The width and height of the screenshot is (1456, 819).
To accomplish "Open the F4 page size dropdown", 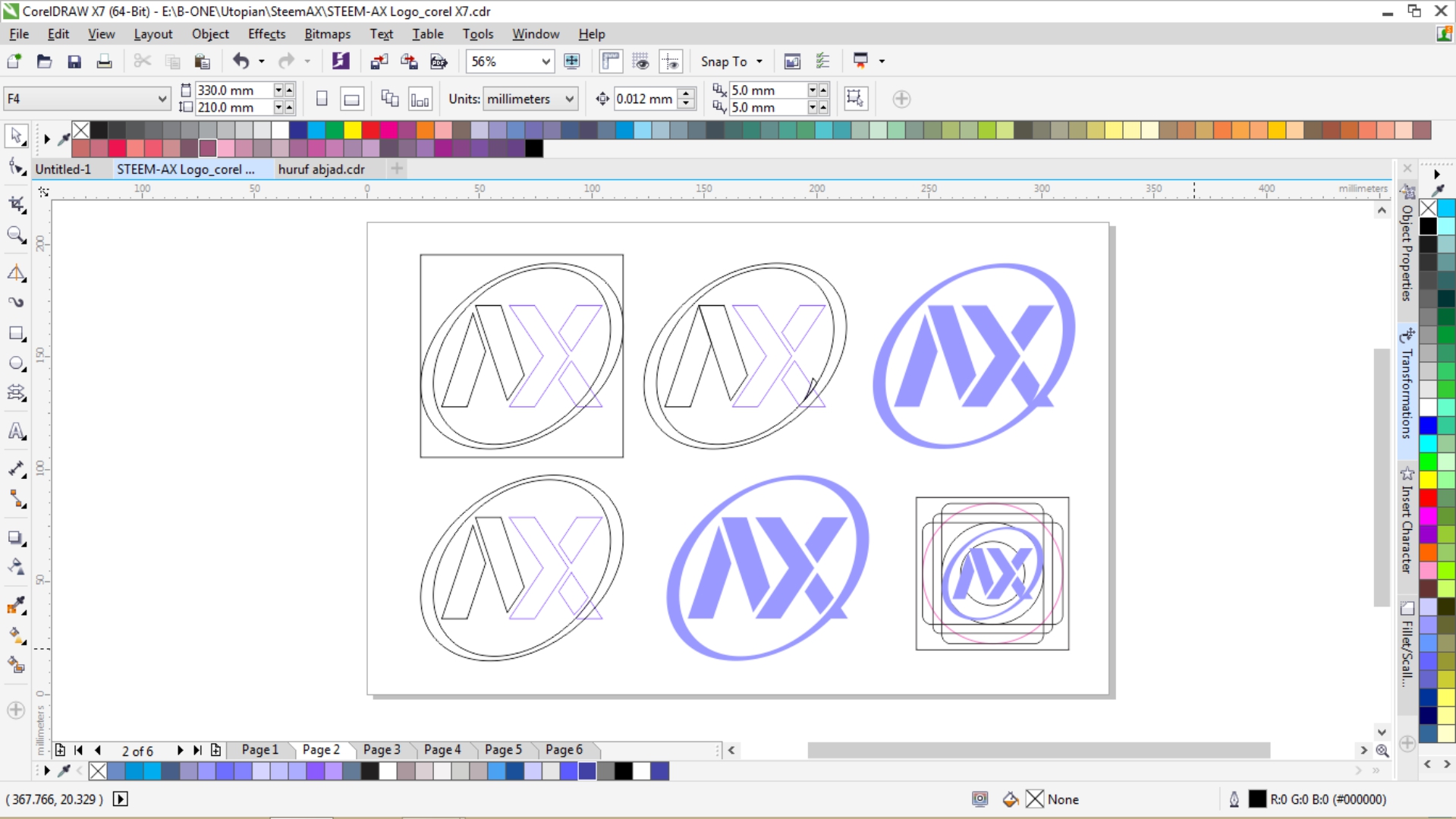I will pos(162,99).
